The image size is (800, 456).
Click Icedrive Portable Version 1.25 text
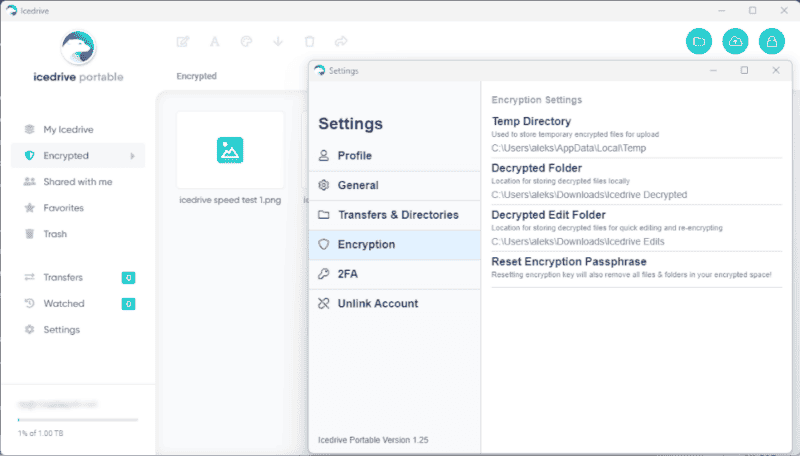coord(373,440)
